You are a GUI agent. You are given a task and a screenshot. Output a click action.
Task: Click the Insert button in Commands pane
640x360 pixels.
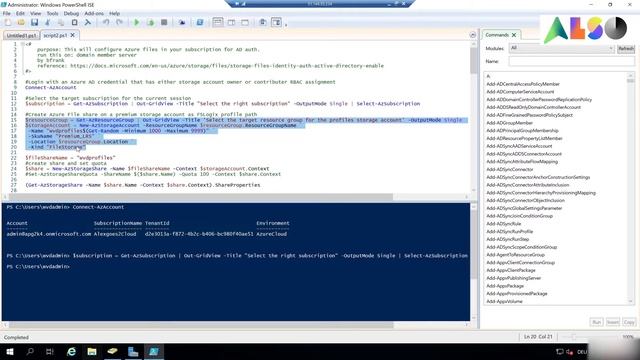pyautogui.click(x=612, y=322)
